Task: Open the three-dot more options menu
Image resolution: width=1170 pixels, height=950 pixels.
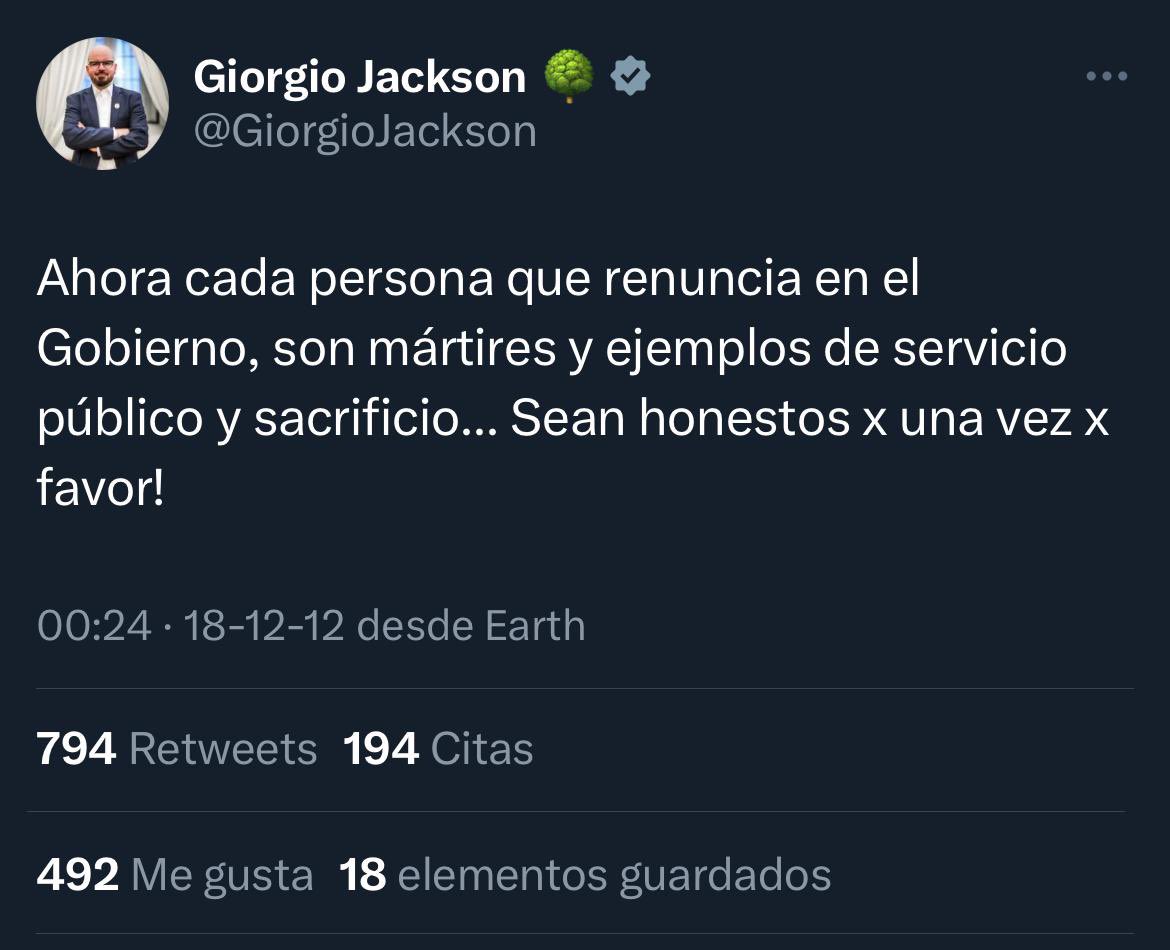Action: click(x=1107, y=76)
